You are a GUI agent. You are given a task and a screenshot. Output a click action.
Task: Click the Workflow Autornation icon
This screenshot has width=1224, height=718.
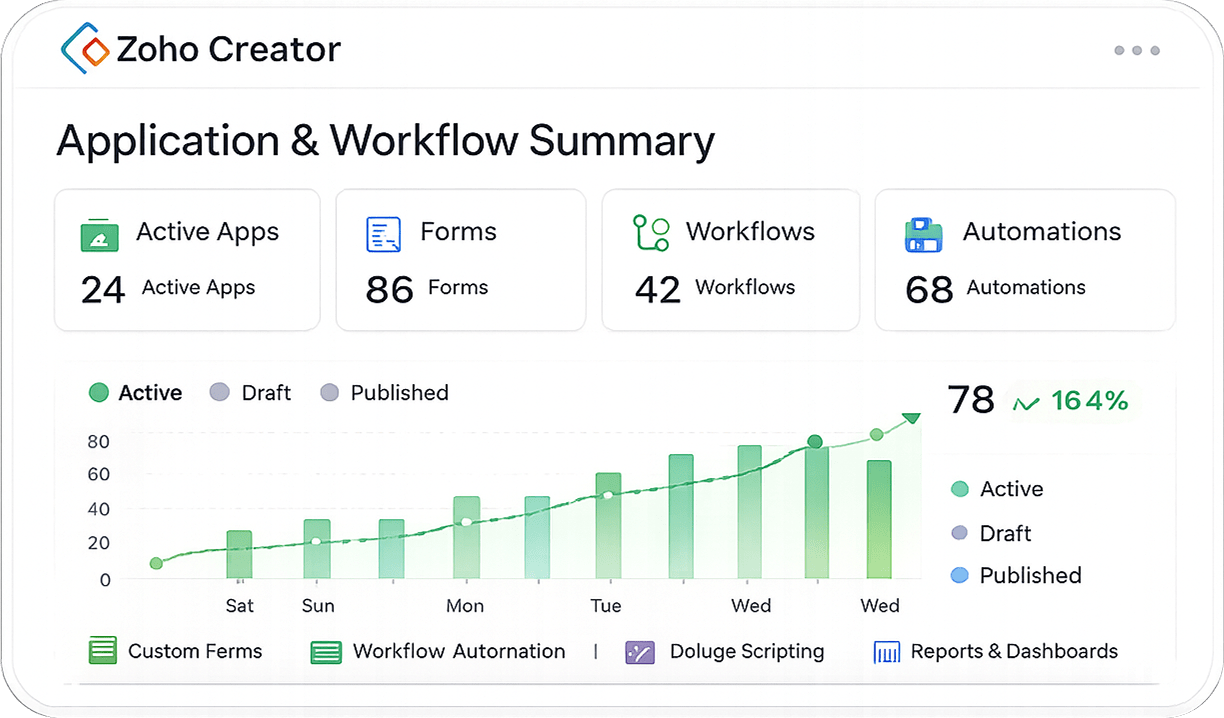click(327, 653)
